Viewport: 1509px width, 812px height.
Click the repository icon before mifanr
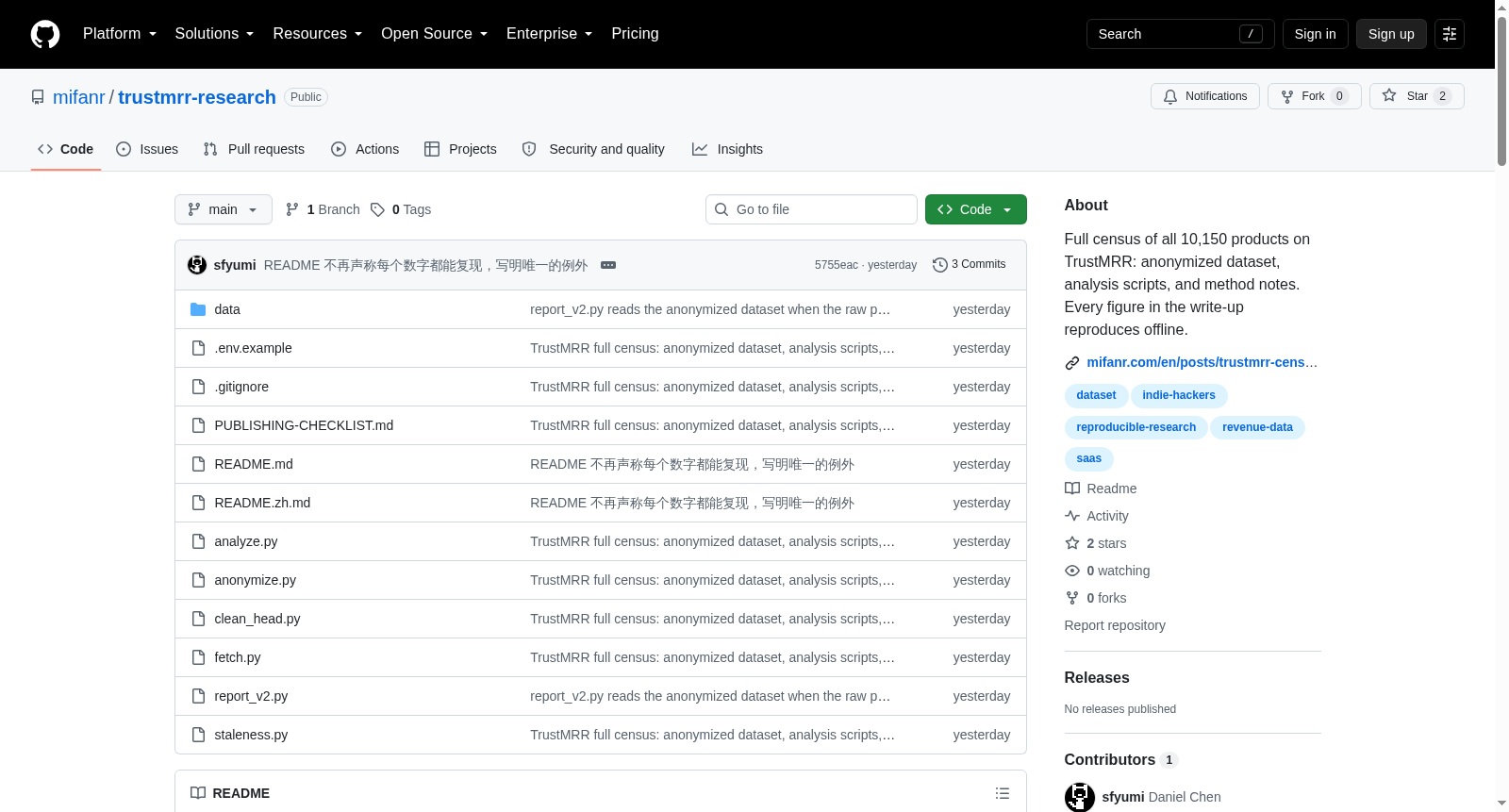pos(38,97)
